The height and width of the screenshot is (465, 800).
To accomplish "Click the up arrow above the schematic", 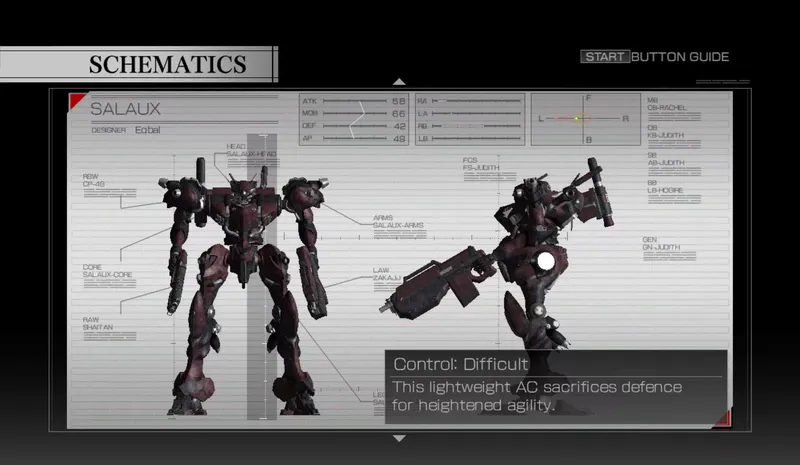I will 399,82.
